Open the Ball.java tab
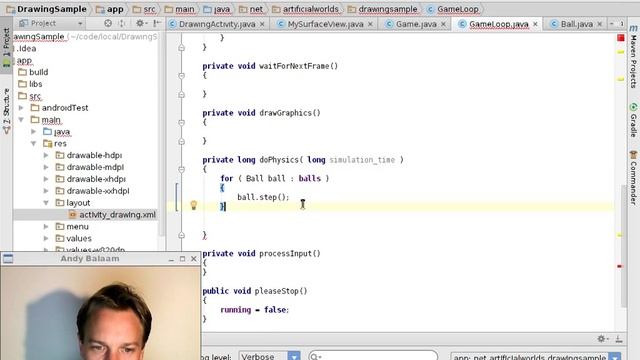This screenshot has width=640, height=360. (576, 24)
